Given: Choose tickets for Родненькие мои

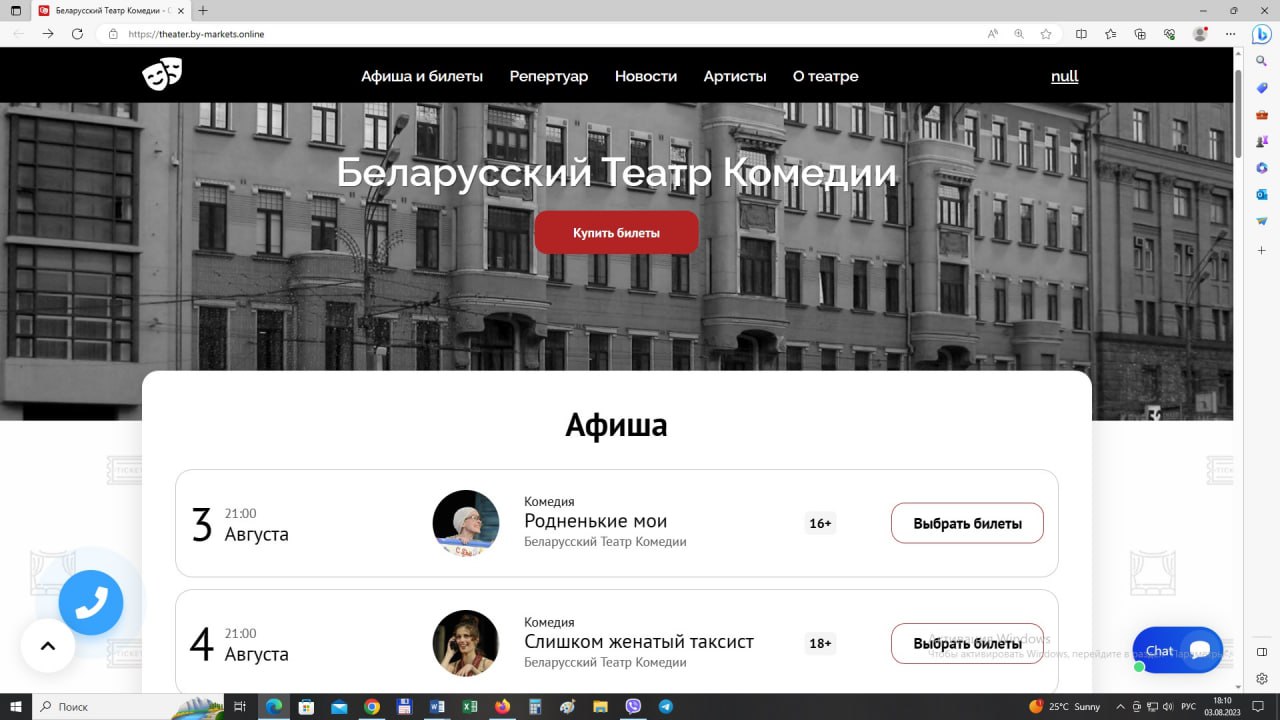Looking at the screenshot, I should (967, 523).
